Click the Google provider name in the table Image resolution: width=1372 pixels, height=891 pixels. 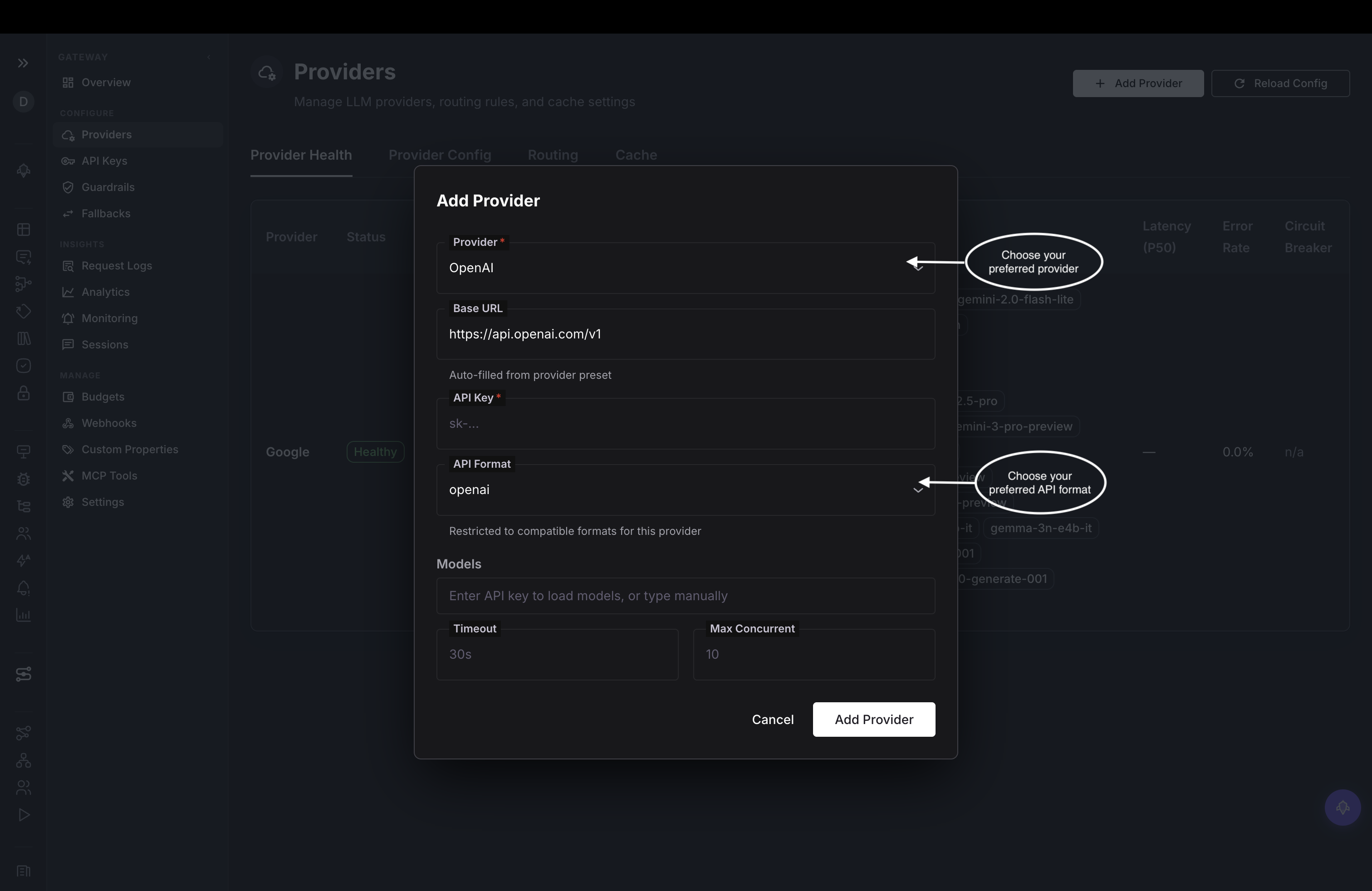tap(288, 452)
